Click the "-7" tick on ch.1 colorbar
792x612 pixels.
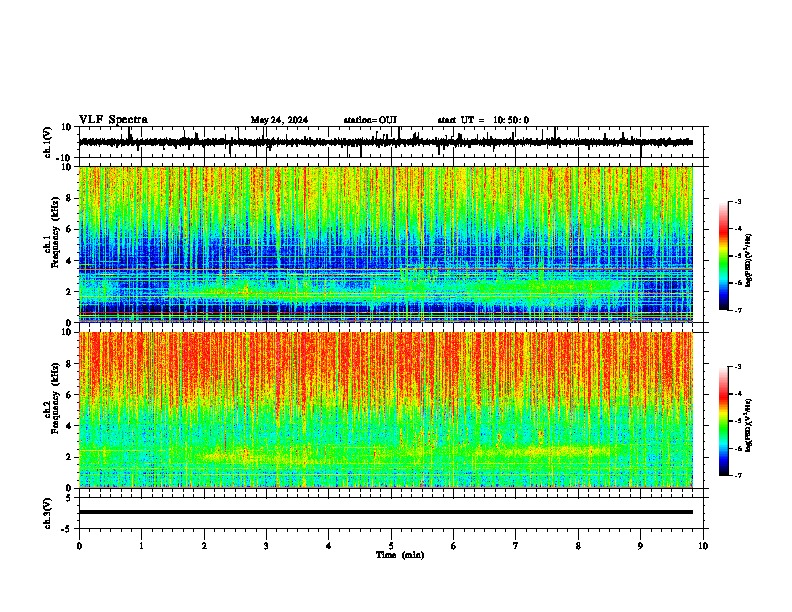(737, 310)
